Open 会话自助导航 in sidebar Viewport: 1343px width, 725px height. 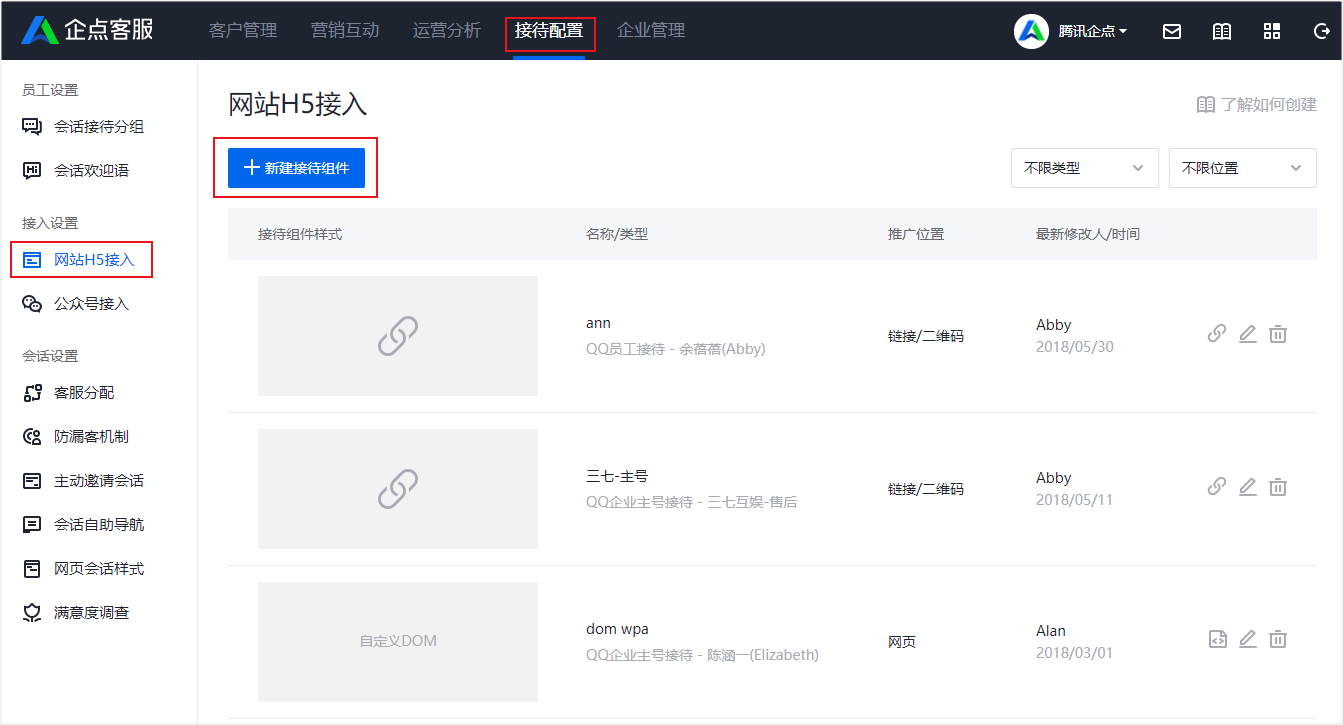(98, 525)
